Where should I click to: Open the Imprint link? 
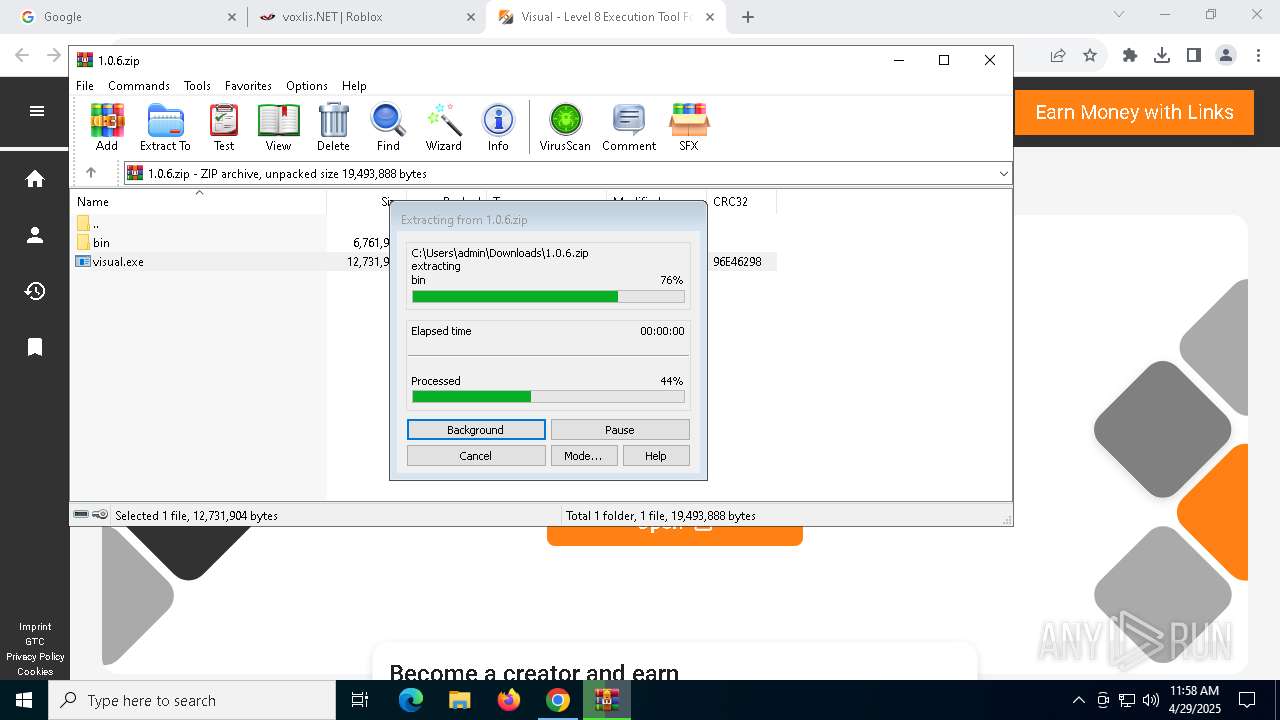(x=35, y=627)
